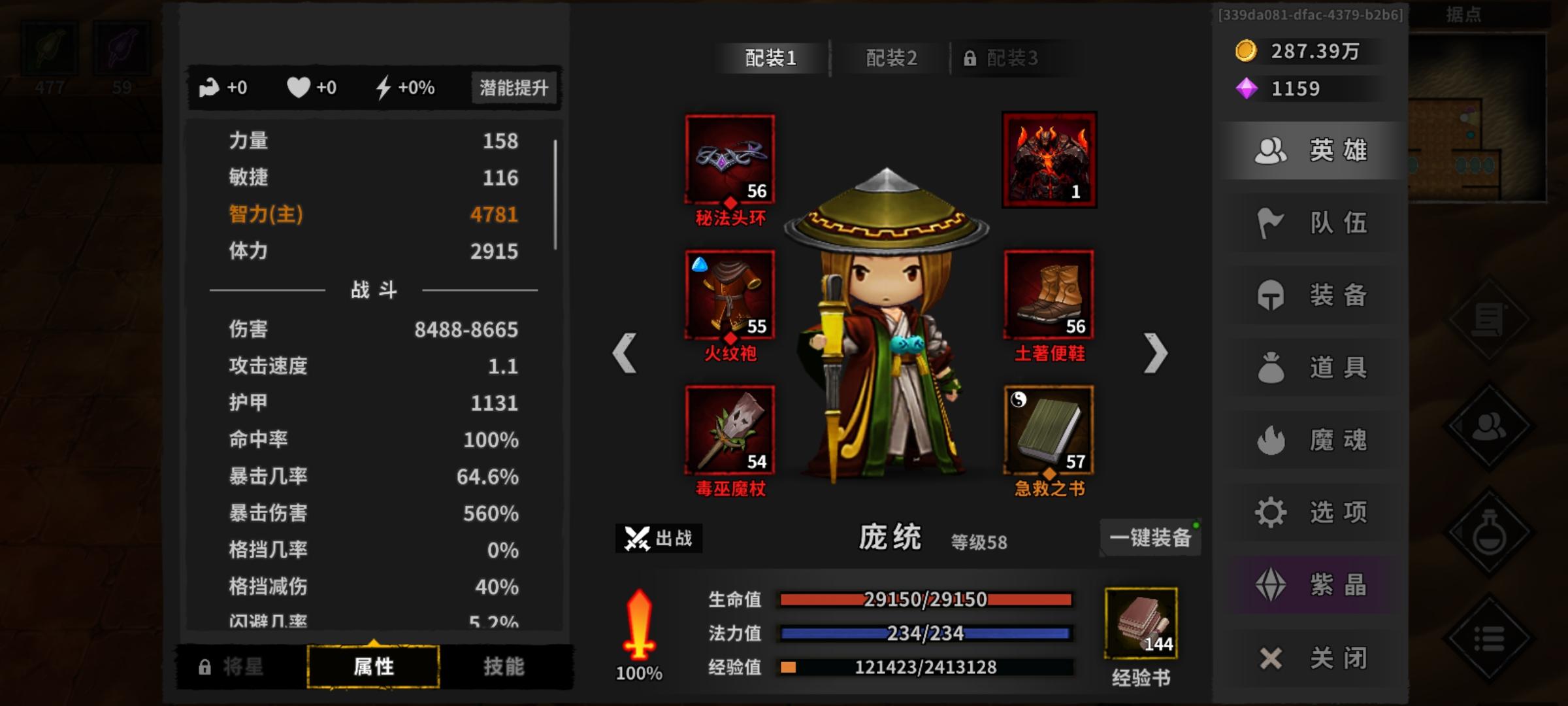Click the 经验值 experience progress bar
The image size is (1568, 706).
click(925, 667)
